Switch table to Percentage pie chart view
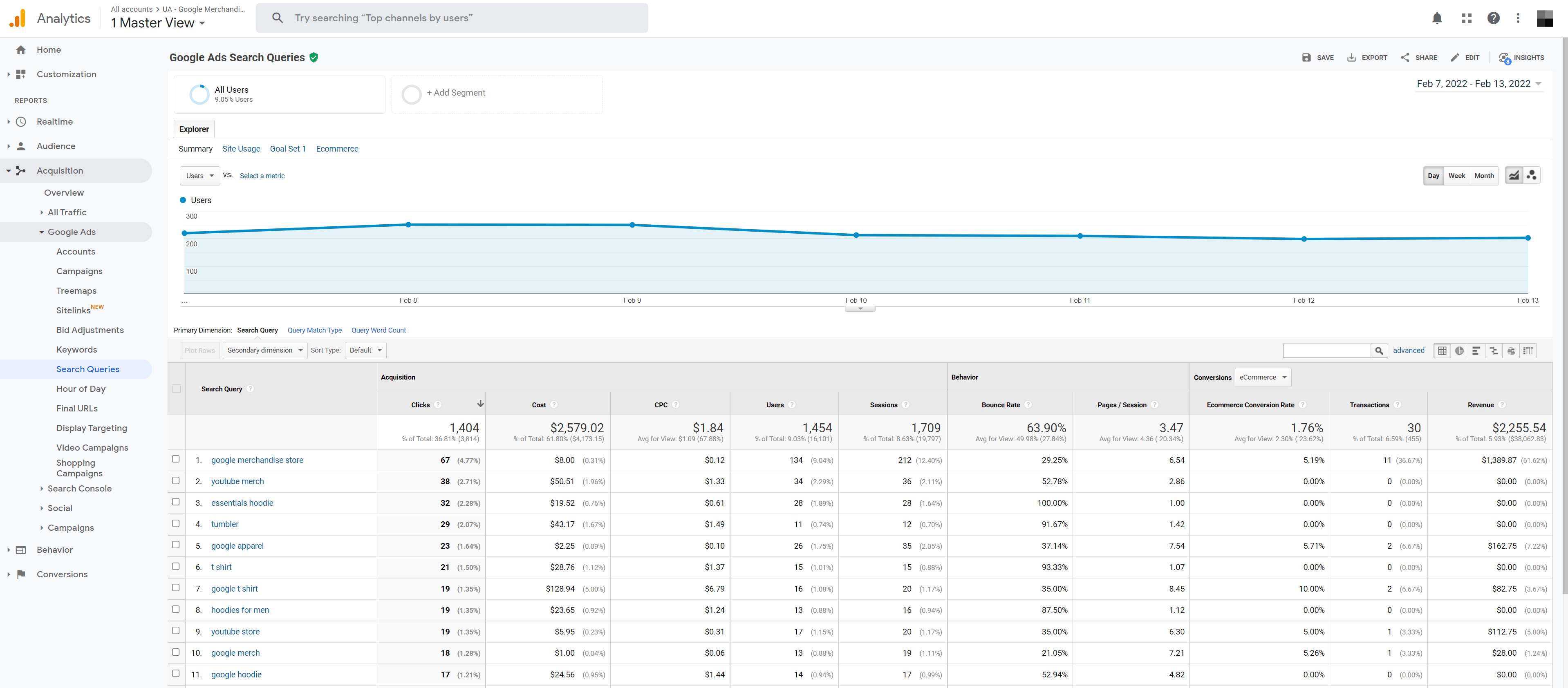This screenshot has width=1568, height=688. 1459,351
